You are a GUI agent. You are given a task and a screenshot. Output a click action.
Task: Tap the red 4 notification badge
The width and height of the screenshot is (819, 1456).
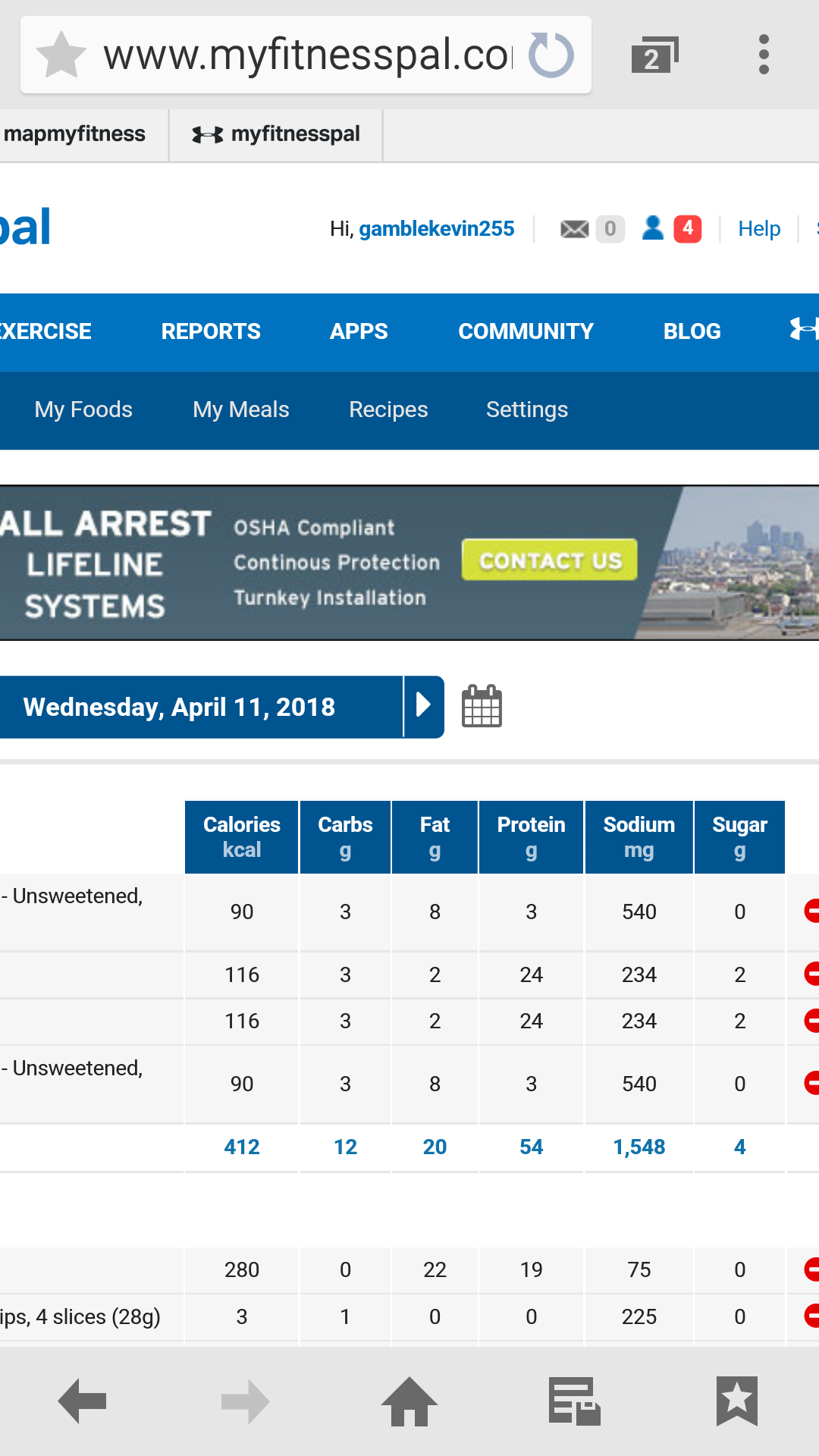(x=688, y=228)
